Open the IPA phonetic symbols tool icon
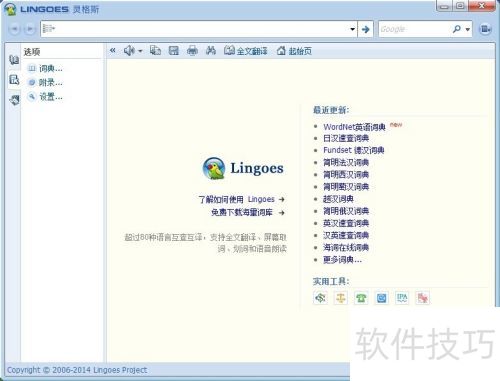Viewport: 500px width, 381px height. [402, 298]
